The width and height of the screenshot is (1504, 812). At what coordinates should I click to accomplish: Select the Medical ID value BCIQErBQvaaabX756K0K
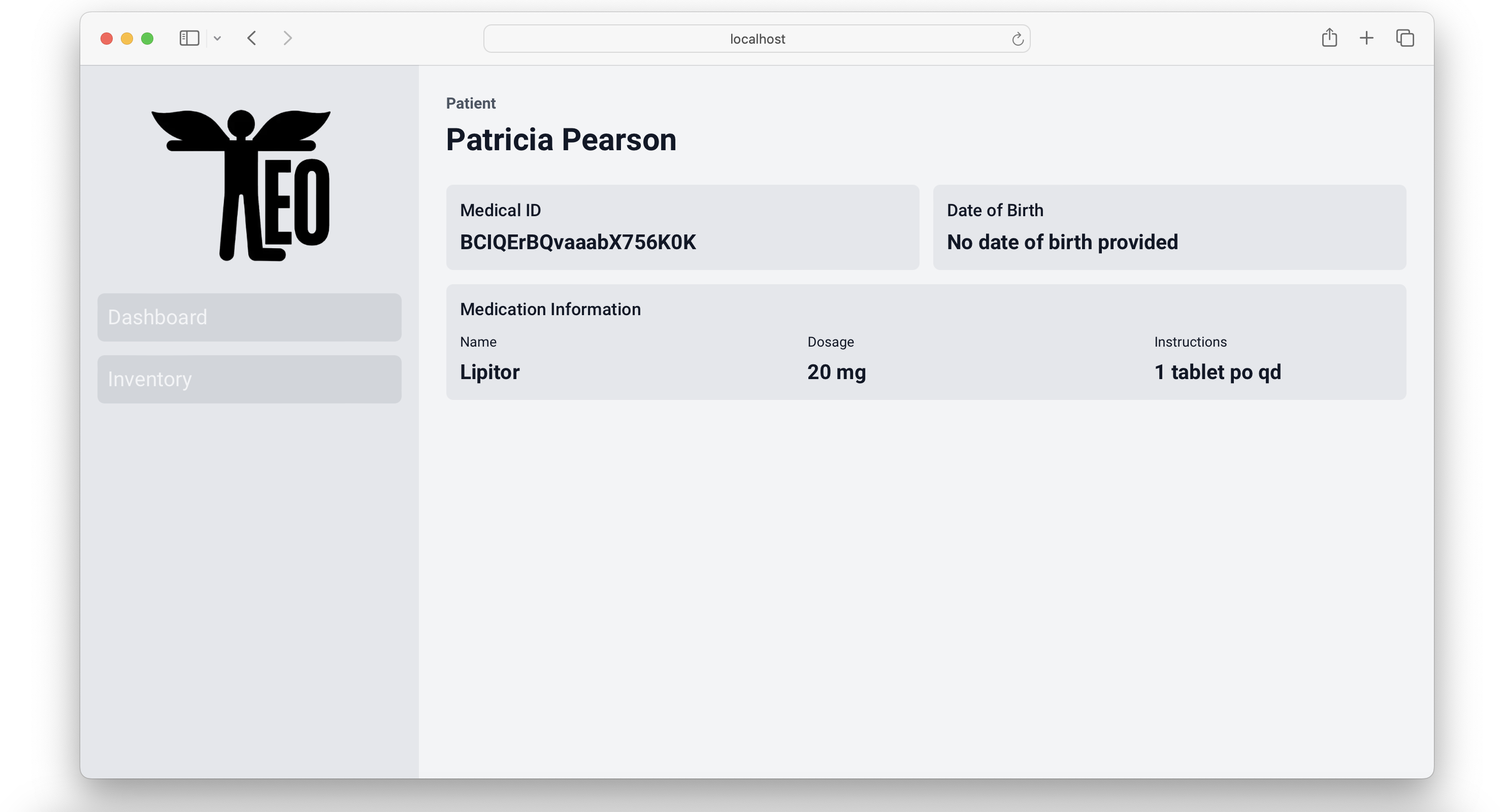(x=577, y=242)
